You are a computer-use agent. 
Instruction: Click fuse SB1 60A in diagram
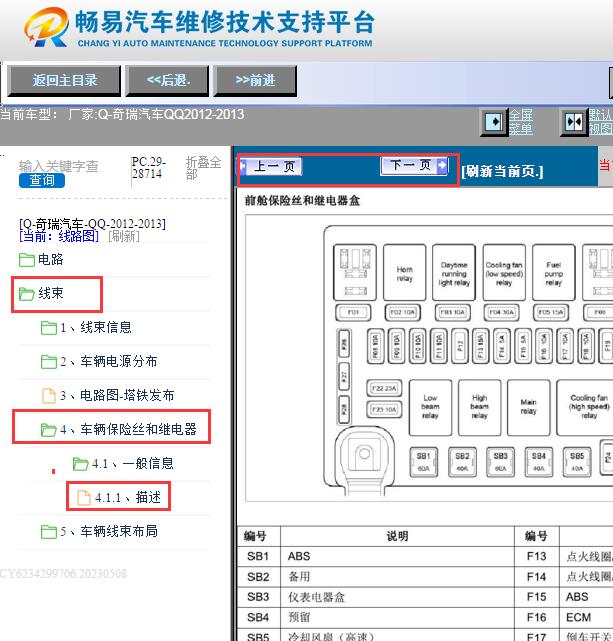click(x=423, y=462)
